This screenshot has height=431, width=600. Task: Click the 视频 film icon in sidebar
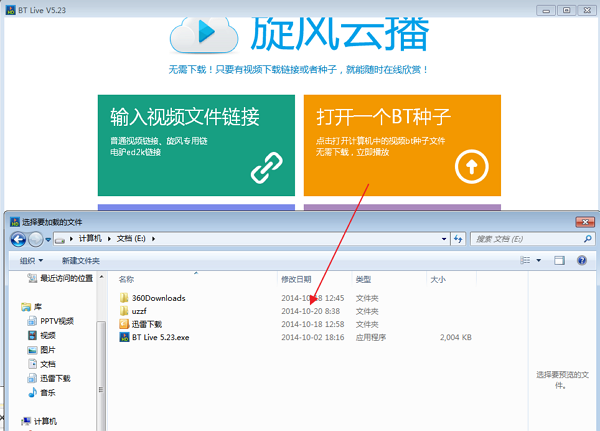(32, 335)
